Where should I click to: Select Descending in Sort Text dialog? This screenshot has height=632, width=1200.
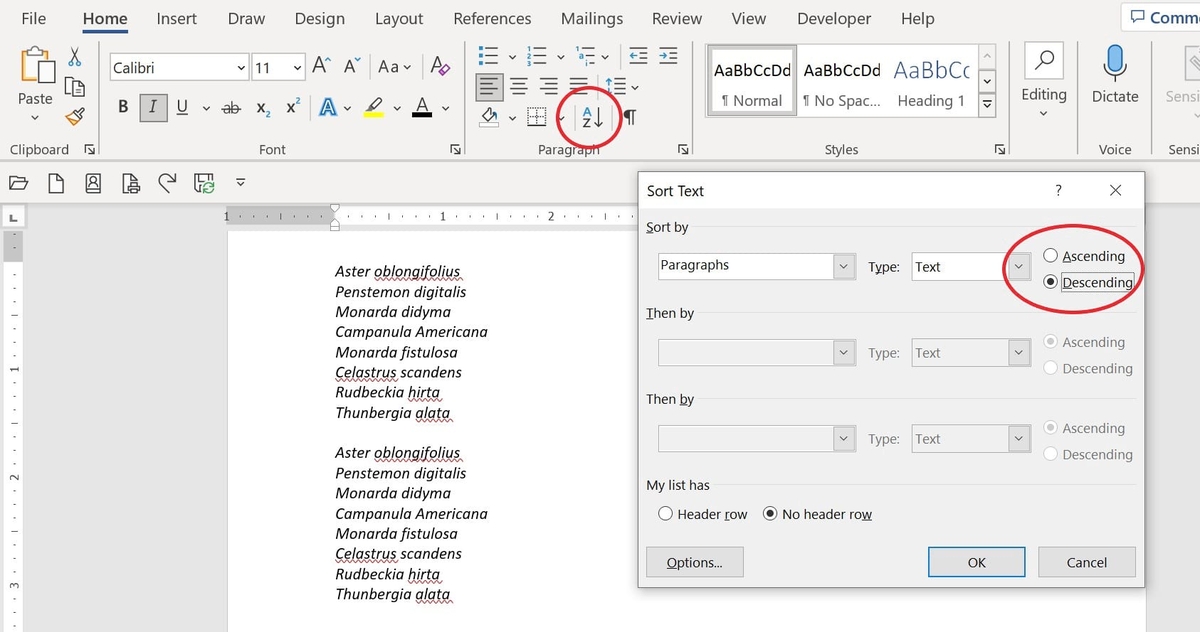tap(1051, 281)
